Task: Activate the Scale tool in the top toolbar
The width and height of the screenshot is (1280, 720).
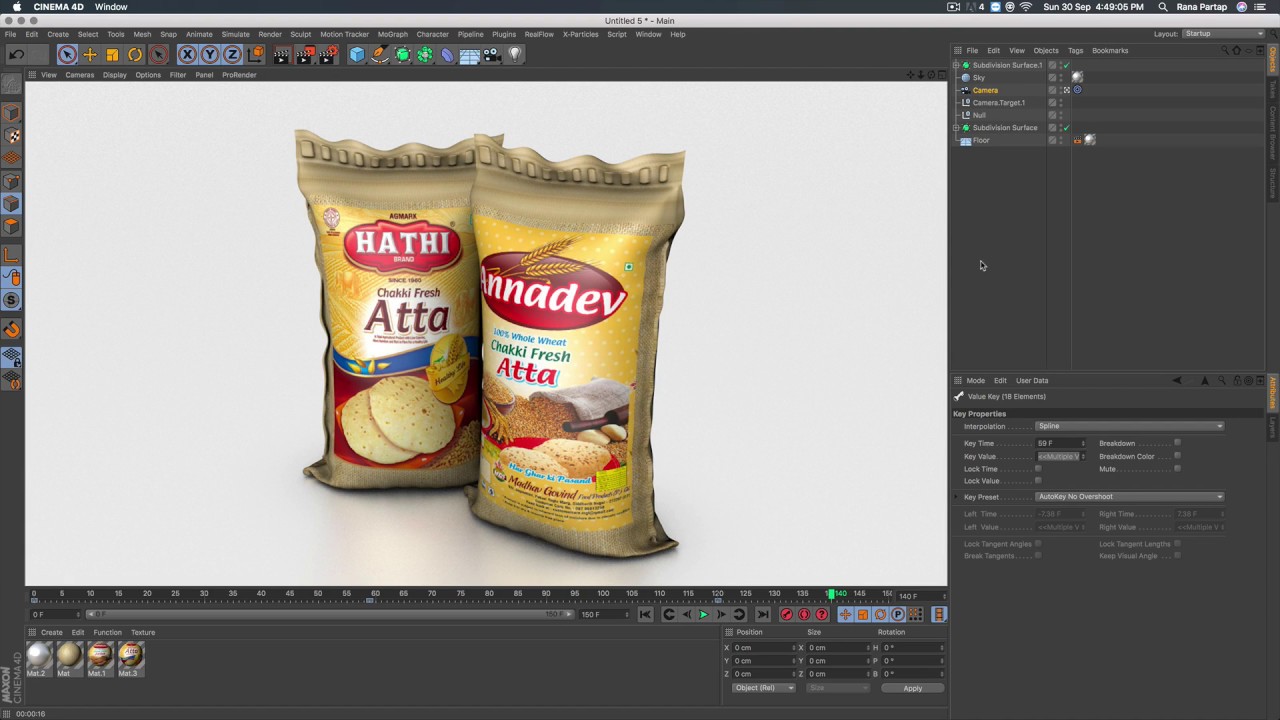Action: coord(112,55)
